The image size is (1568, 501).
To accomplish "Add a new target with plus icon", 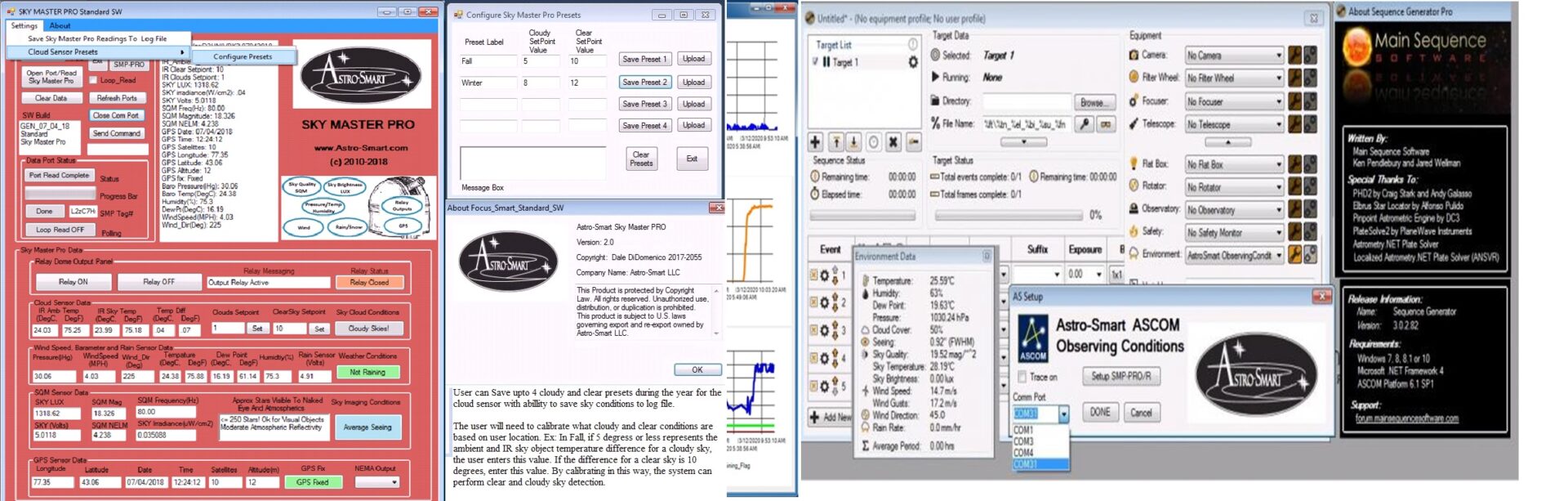I will pos(815,142).
